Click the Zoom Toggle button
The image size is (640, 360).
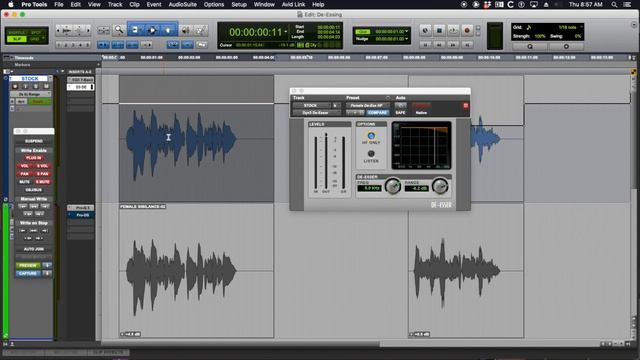(x=103, y=30)
